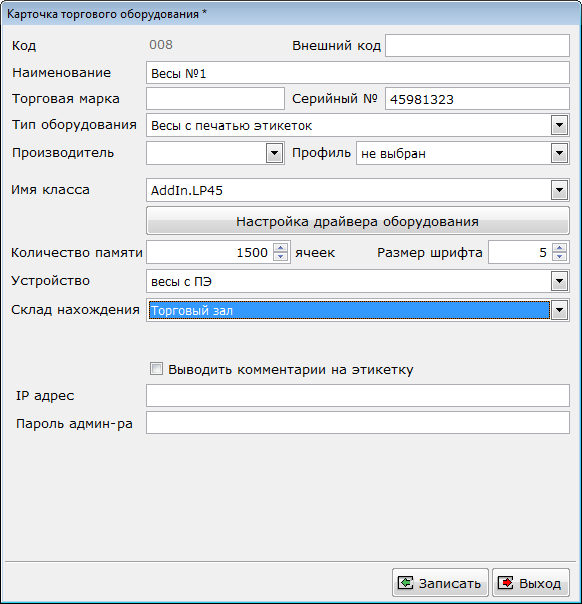582x604 pixels.
Task: Decrease font size with down spinner arrow
Action: (559, 257)
